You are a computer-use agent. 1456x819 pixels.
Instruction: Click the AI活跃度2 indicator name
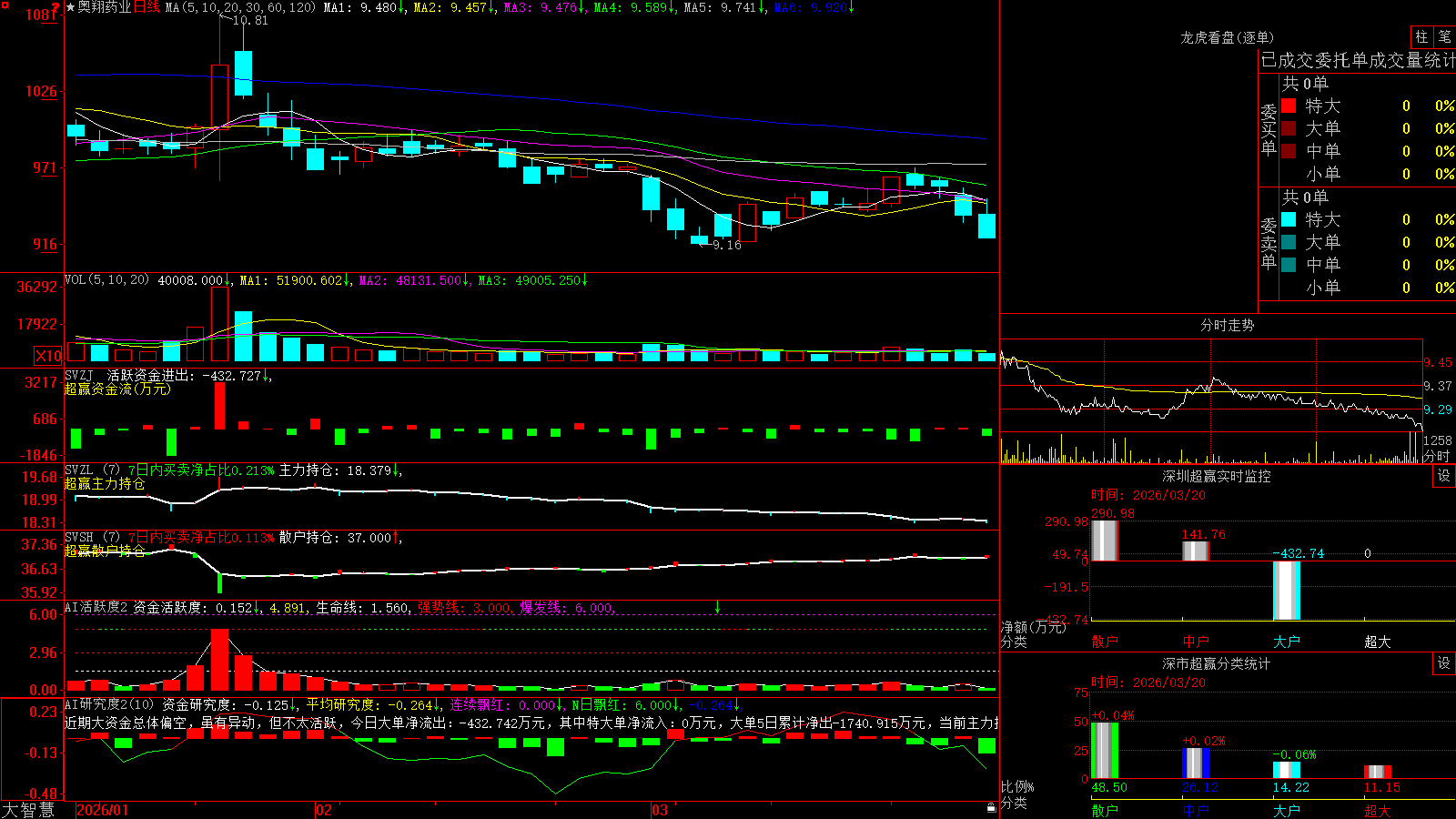point(96,608)
